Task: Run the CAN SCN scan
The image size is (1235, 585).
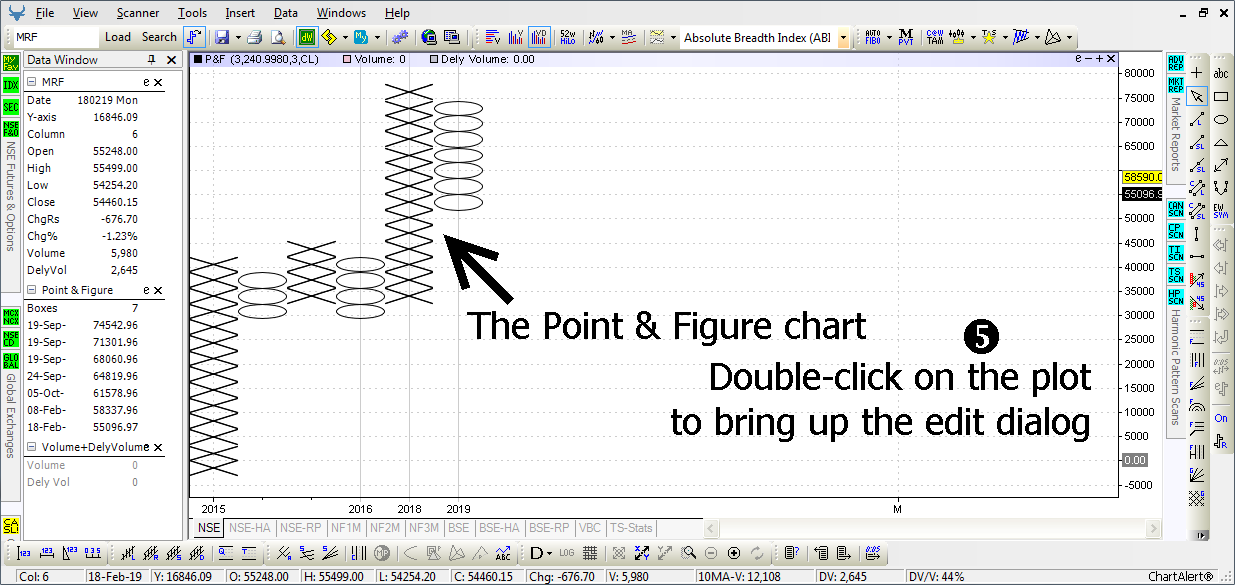Action: pos(1176,209)
